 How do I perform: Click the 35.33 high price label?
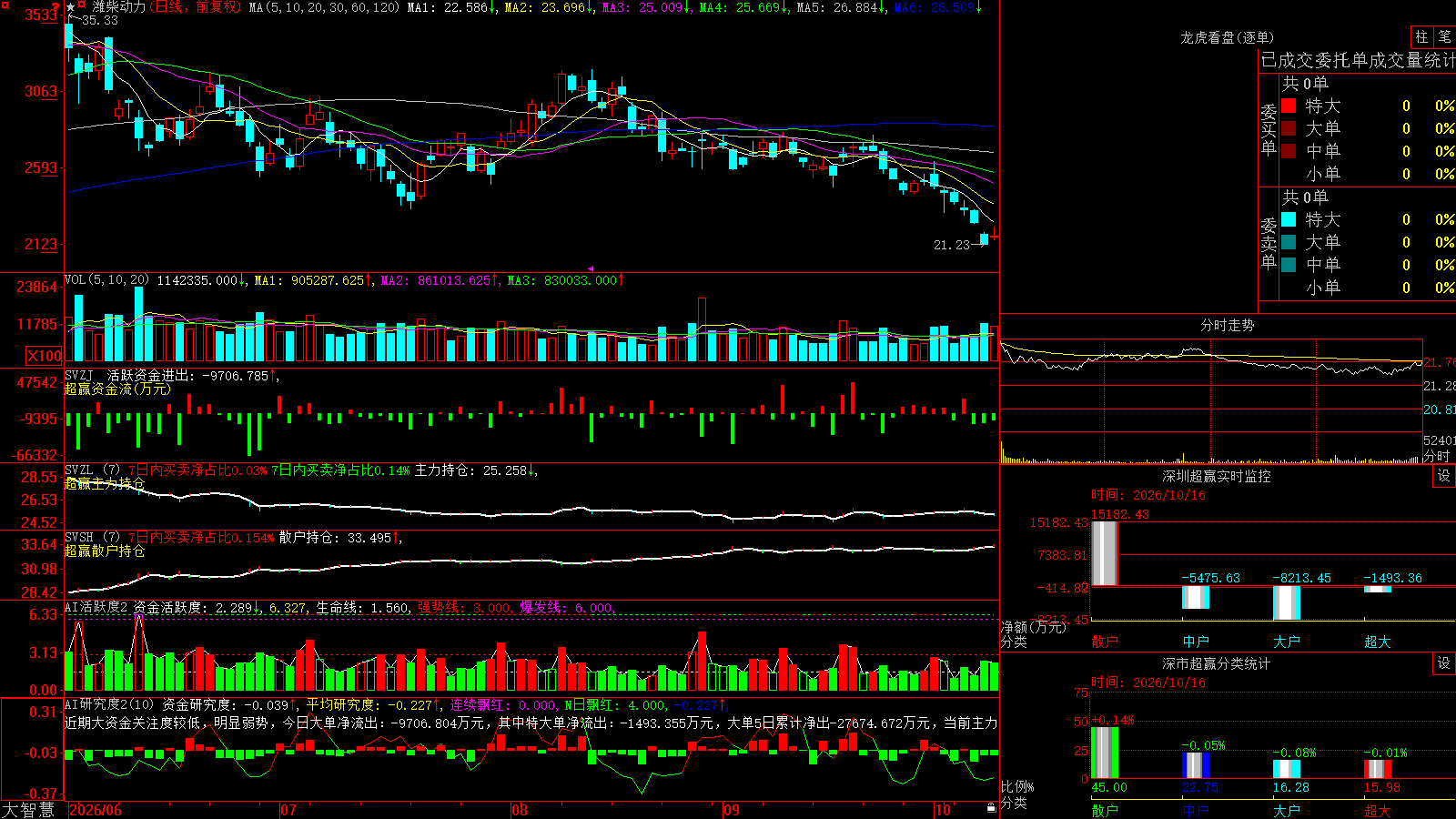(x=99, y=20)
